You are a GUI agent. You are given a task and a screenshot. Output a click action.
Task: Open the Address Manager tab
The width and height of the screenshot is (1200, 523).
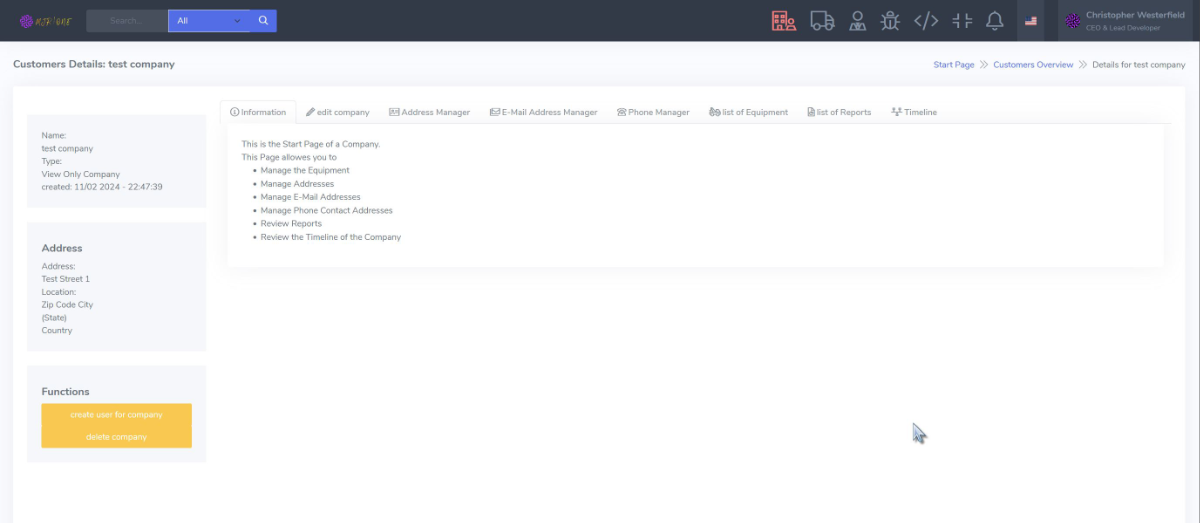point(429,112)
